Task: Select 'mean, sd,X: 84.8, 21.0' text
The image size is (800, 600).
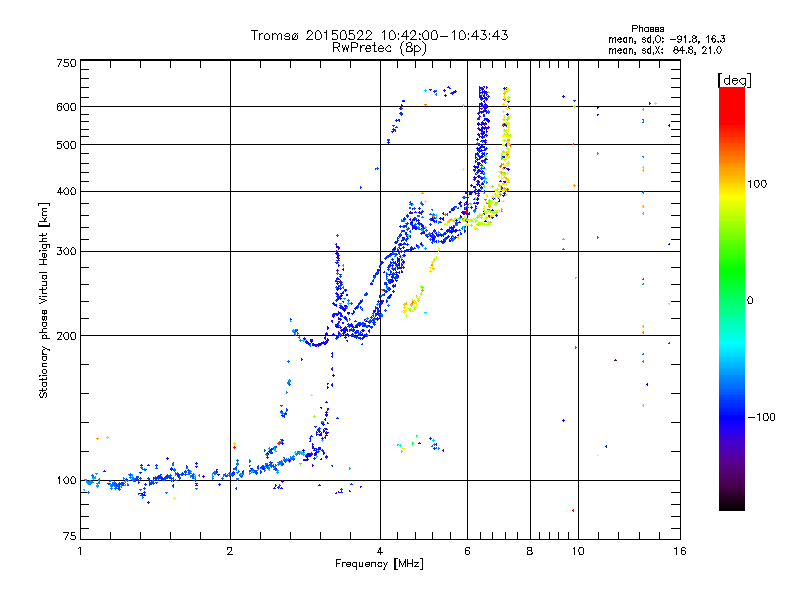Action: point(665,50)
